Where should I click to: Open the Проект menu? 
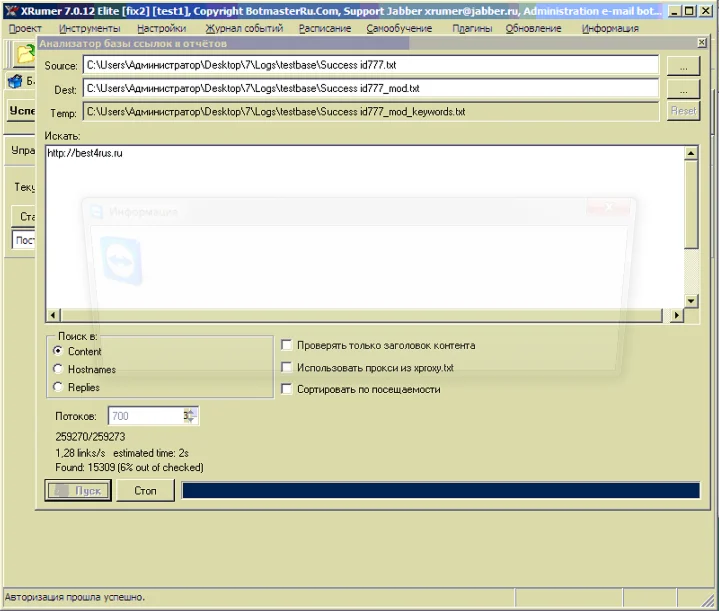point(25,28)
